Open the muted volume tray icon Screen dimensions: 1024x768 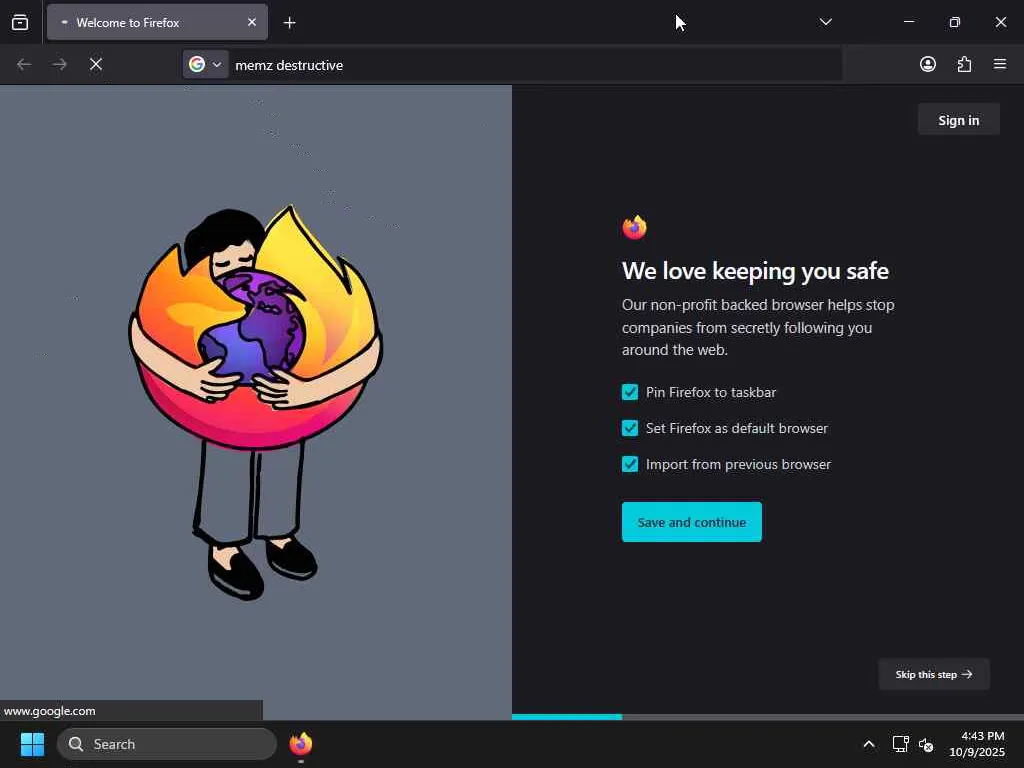pos(925,744)
